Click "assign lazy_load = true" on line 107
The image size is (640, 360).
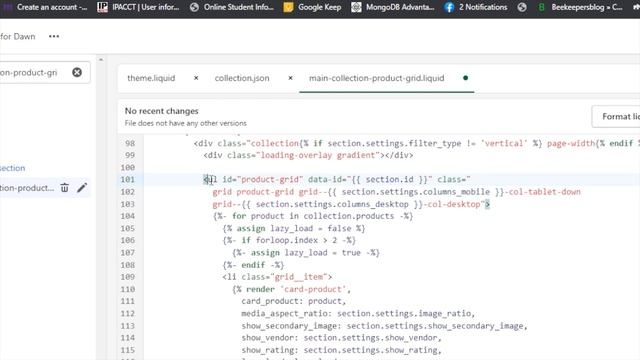tap(306, 253)
